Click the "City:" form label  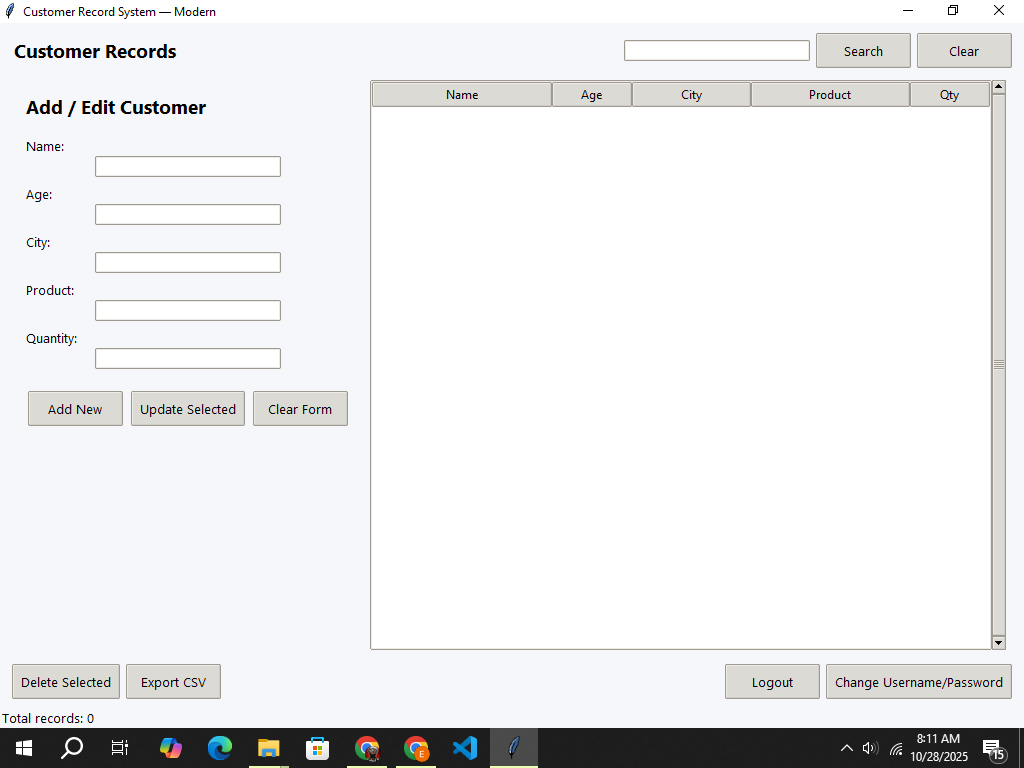[38, 243]
